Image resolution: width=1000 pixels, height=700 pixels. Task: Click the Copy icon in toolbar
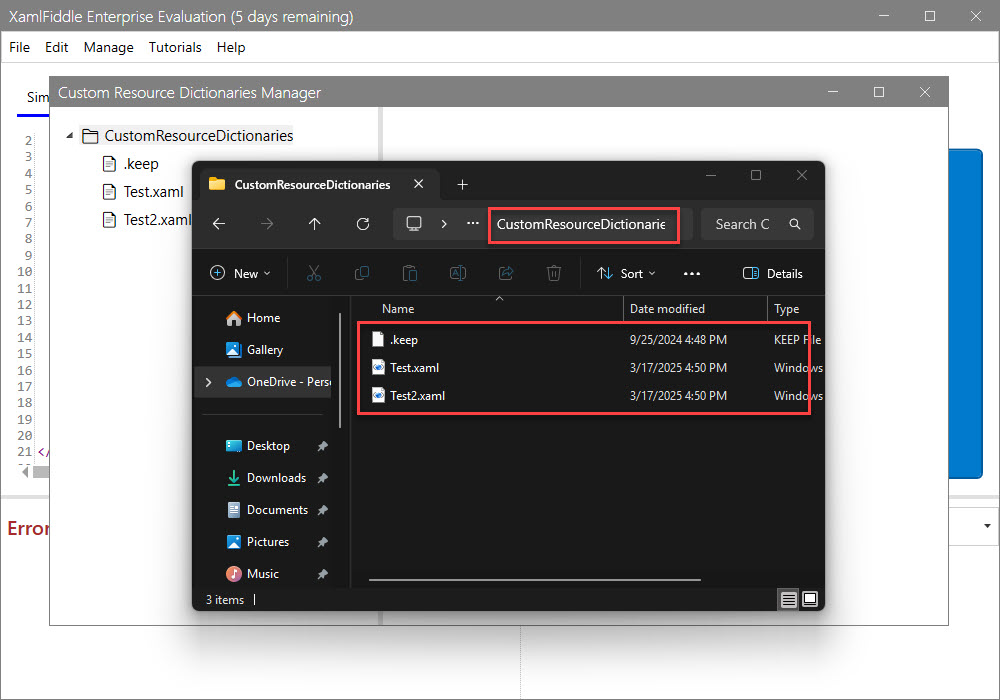coord(362,273)
